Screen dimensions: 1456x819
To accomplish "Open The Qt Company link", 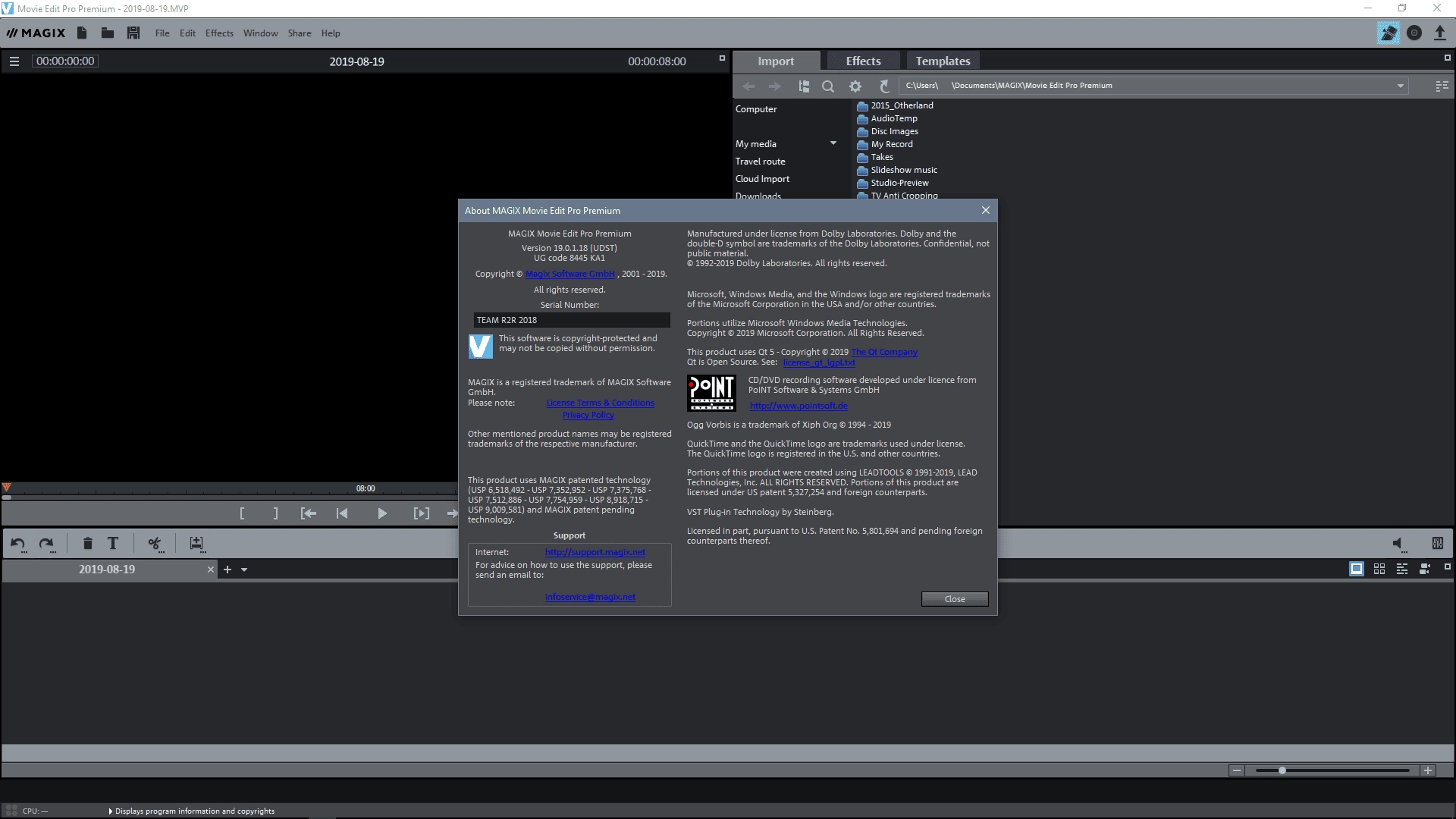I will [x=884, y=352].
